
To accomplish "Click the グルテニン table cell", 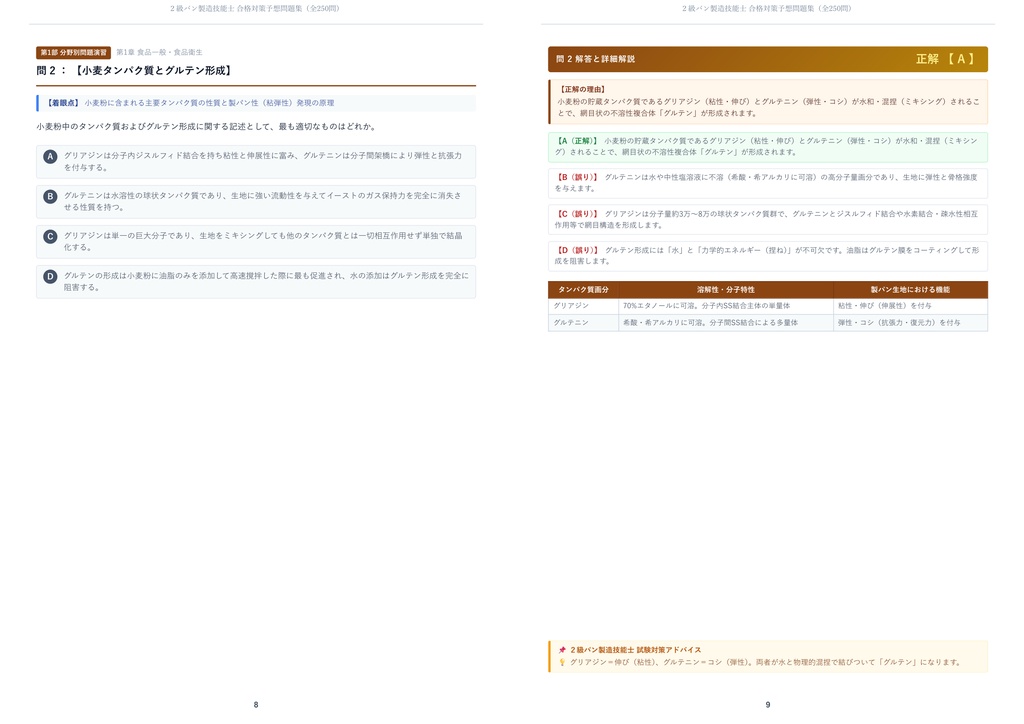I will [x=583, y=323].
